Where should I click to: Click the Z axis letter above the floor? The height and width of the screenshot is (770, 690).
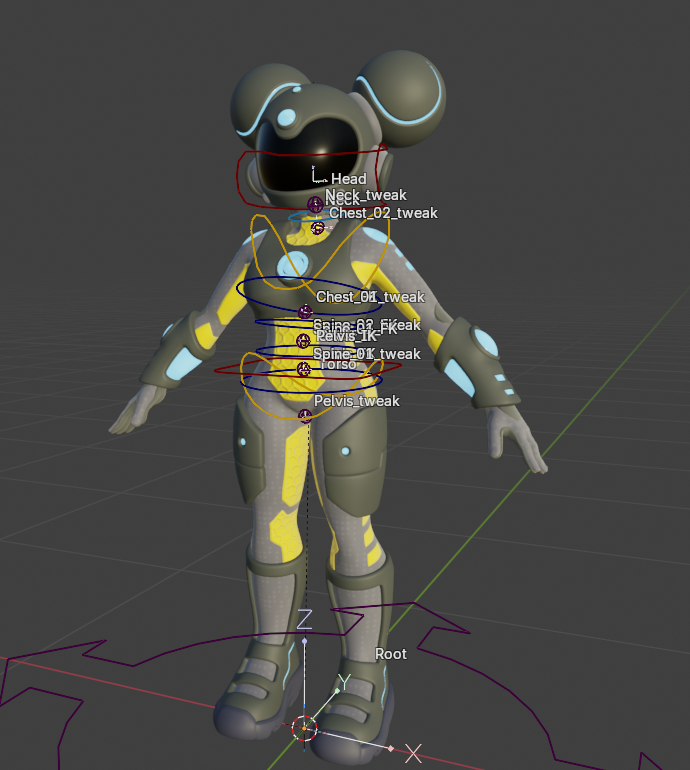coord(304,619)
